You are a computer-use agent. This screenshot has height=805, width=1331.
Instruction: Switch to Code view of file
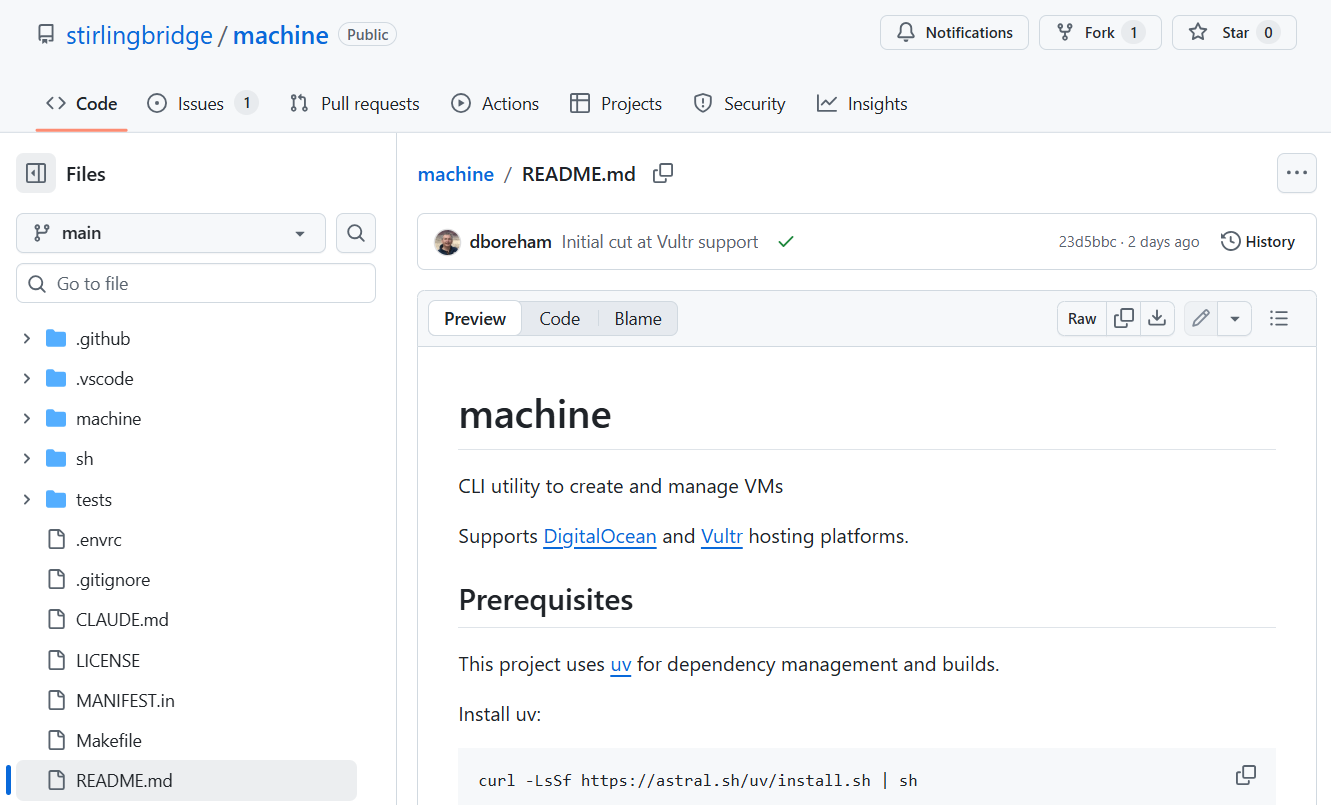click(559, 319)
